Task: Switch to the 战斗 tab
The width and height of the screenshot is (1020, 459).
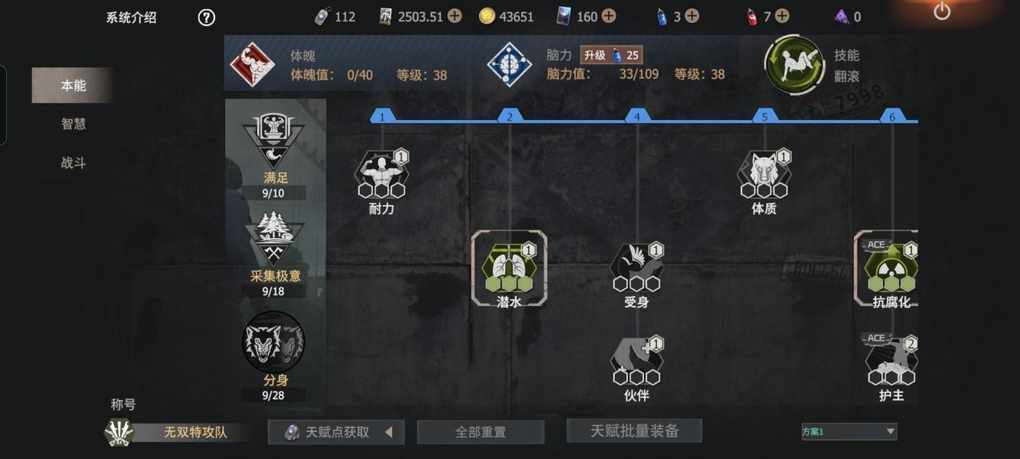Action: click(74, 163)
